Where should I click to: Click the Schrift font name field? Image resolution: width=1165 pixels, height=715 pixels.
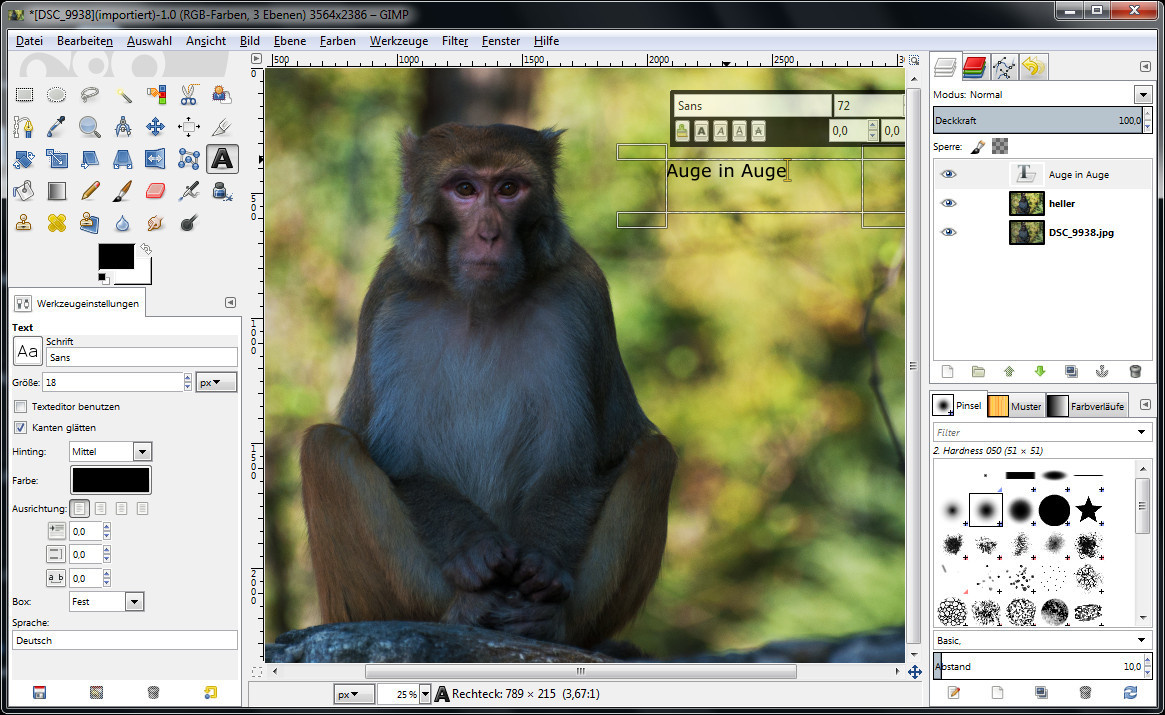click(140, 357)
